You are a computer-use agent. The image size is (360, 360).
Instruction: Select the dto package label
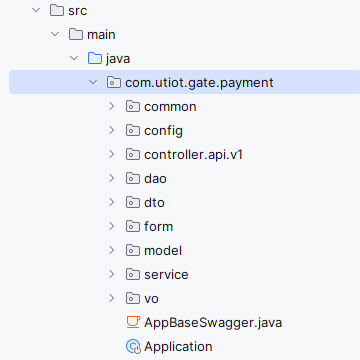point(154,203)
